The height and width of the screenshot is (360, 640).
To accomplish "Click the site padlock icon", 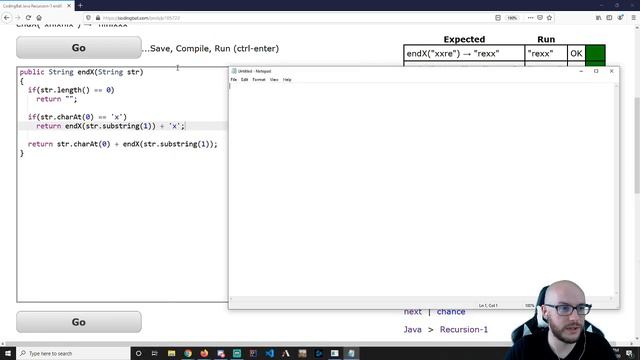I will click(98, 18).
